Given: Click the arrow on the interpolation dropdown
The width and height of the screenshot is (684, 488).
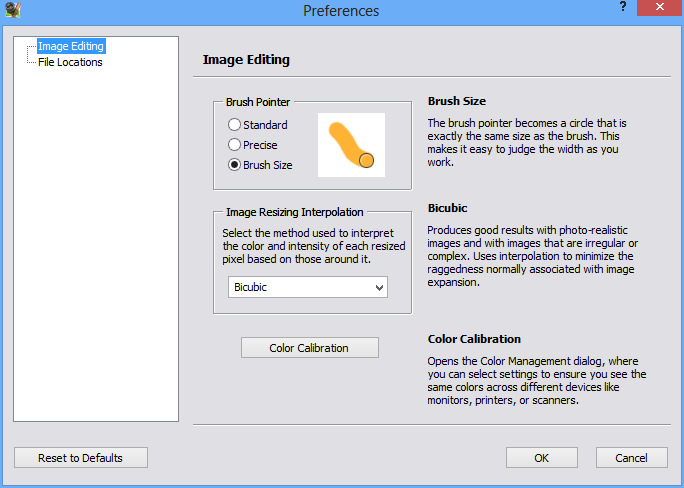Looking at the screenshot, I should 378,287.
